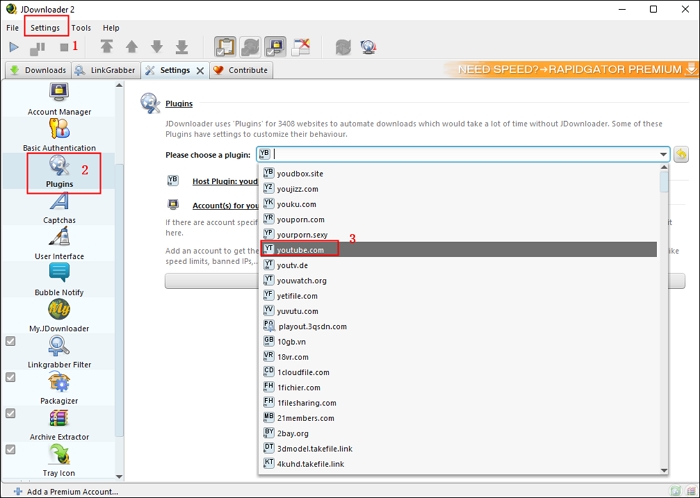Click settings sidebar scroll up arrow
The width and height of the screenshot is (700, 498).
(119, 85)
